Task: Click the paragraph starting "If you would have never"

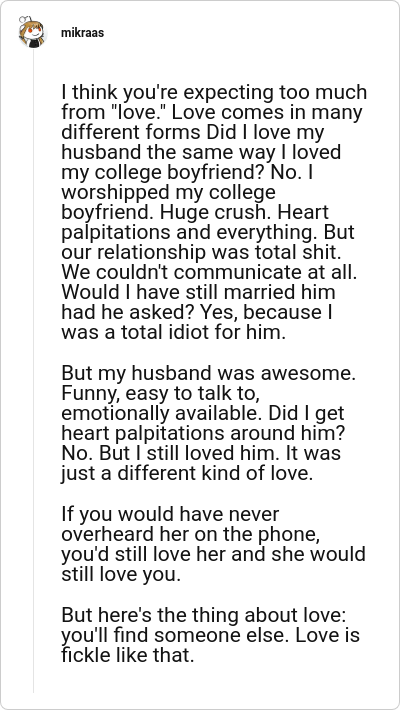Action: pyautogui.click(x=213, y=544)
